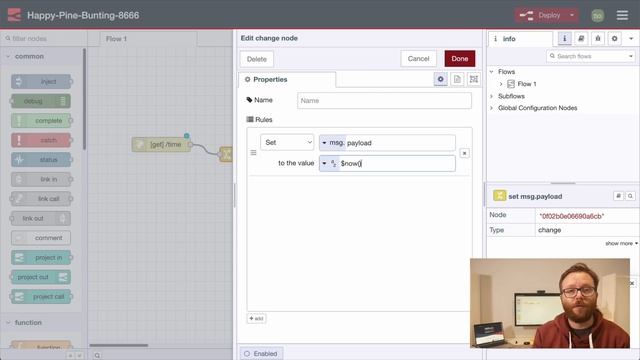Open the Deploy options dropdown arrow
The width and height of the screenshot is (640, 360).
click(x=572, y=16)
